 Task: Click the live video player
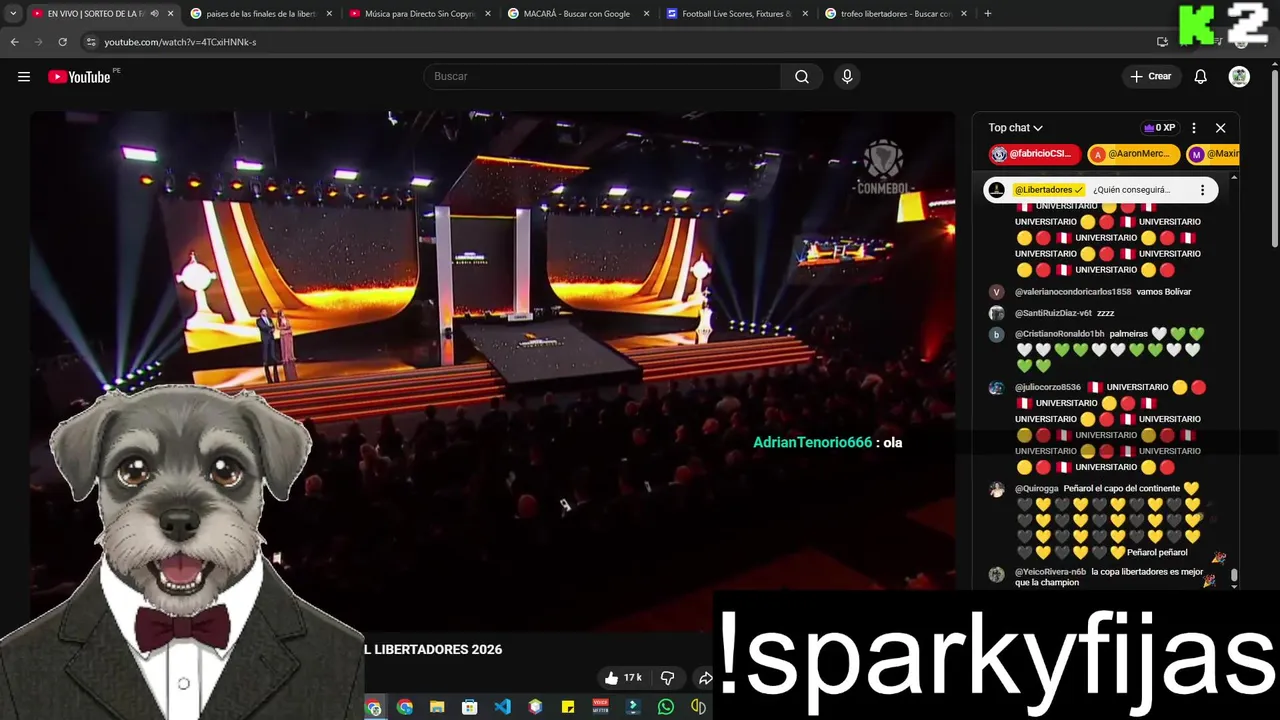pyautogui.click(x=492, y=370)
